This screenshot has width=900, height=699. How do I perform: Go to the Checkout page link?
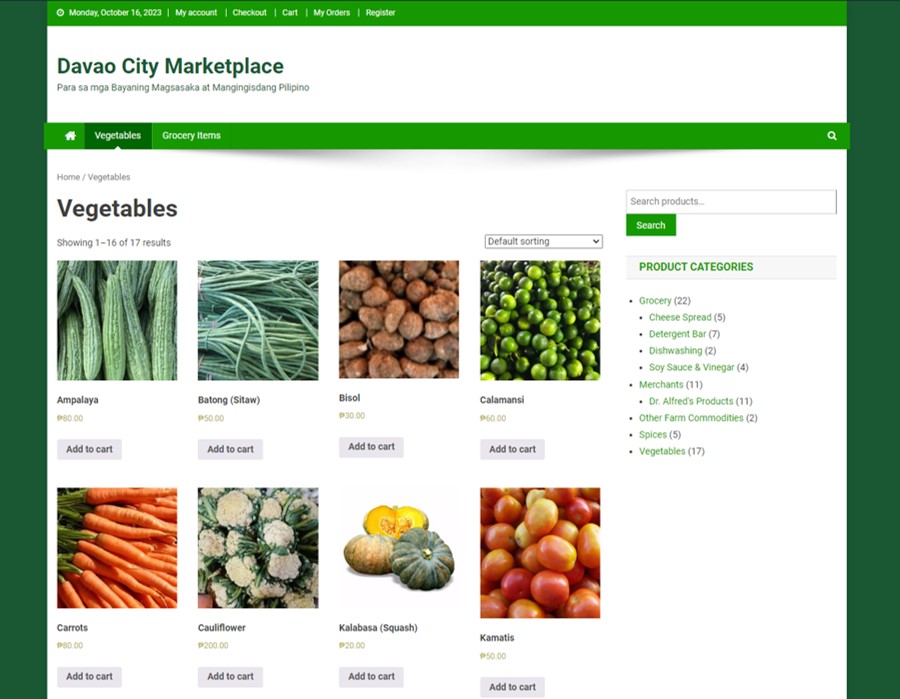[x=249, y=13]
